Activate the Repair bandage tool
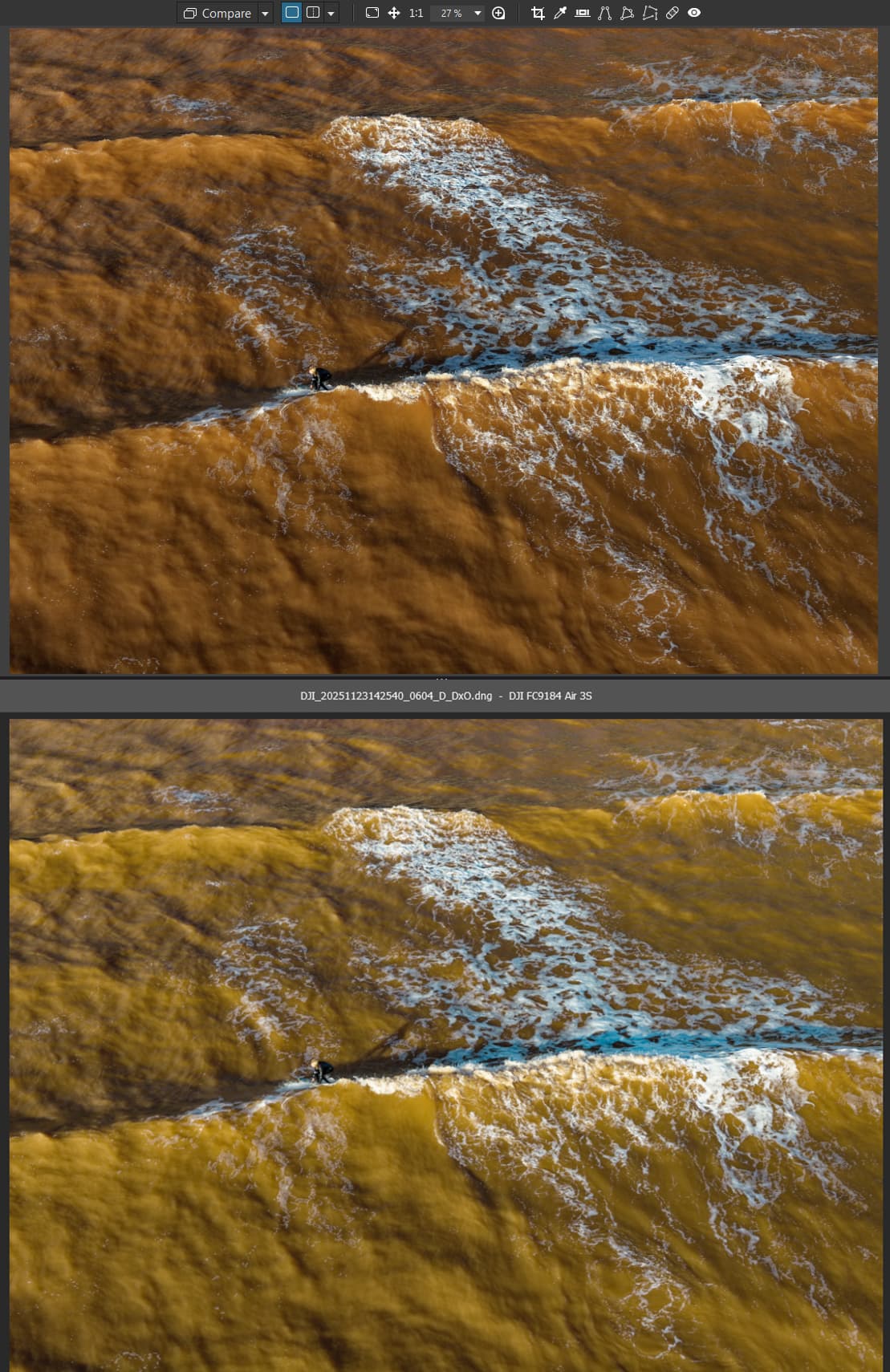 (673, 13)
